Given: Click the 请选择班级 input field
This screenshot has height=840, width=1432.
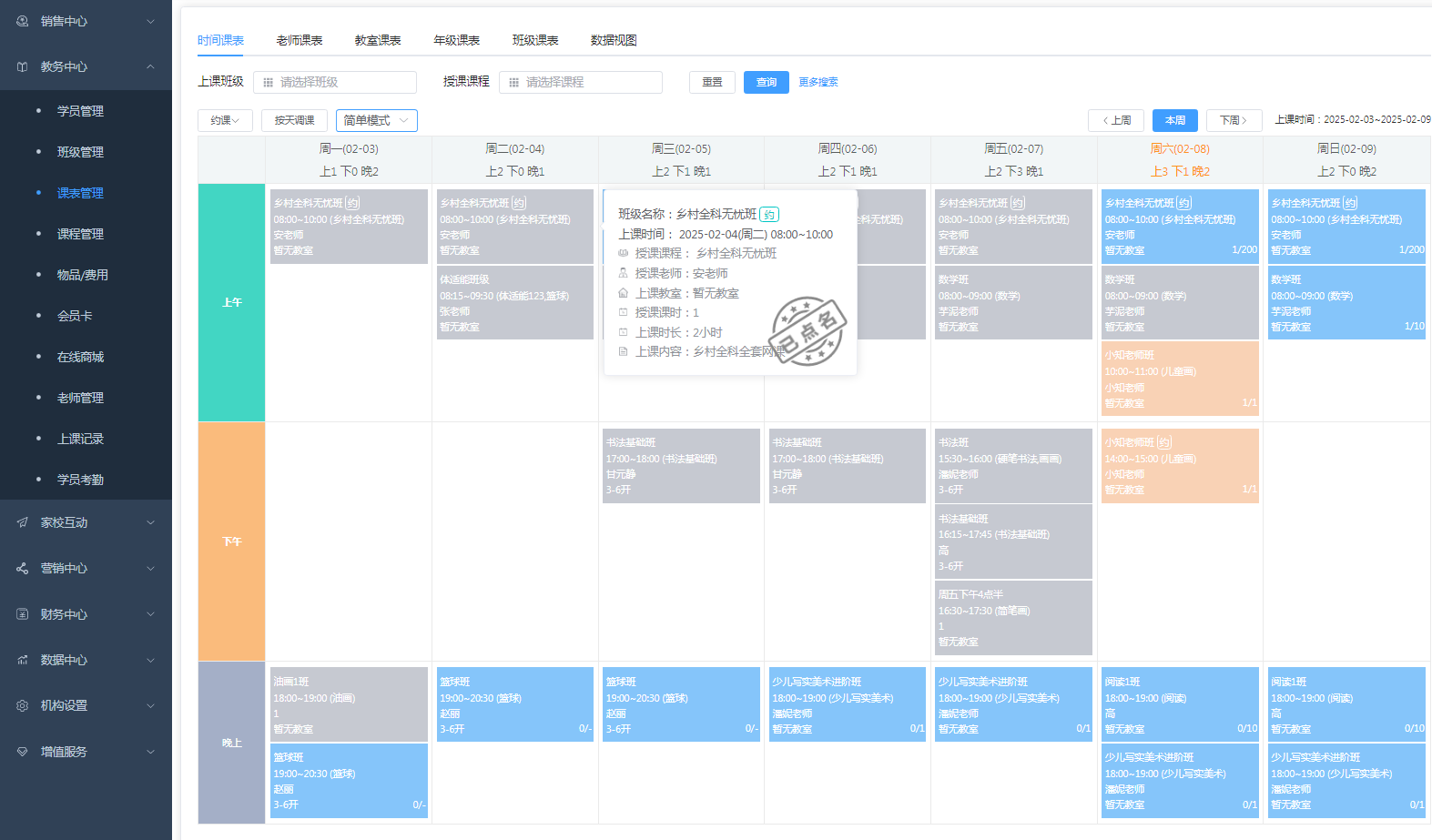Looking at the screenshot, I should 335,82.
